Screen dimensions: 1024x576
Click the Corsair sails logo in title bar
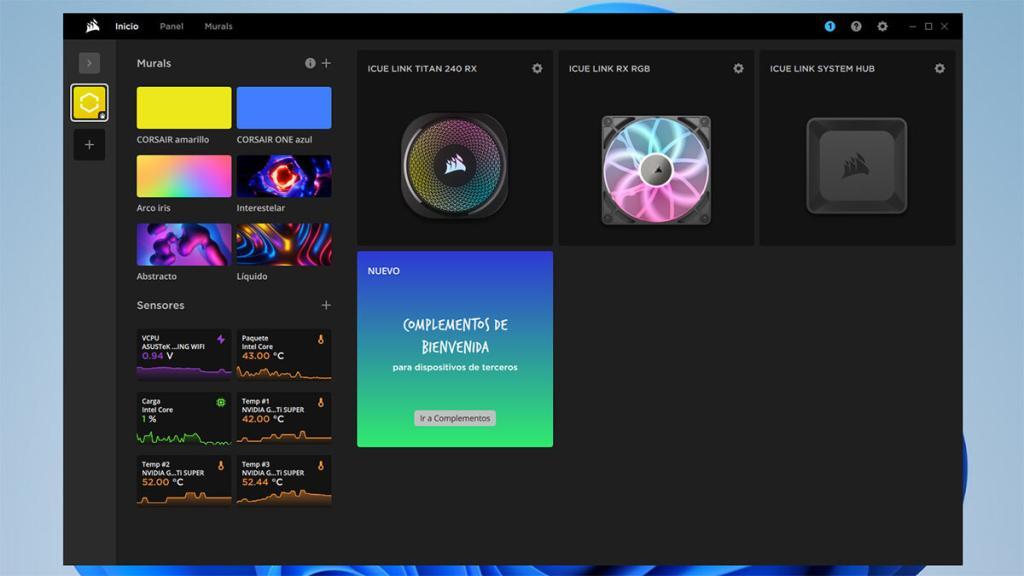pos(93,26)
